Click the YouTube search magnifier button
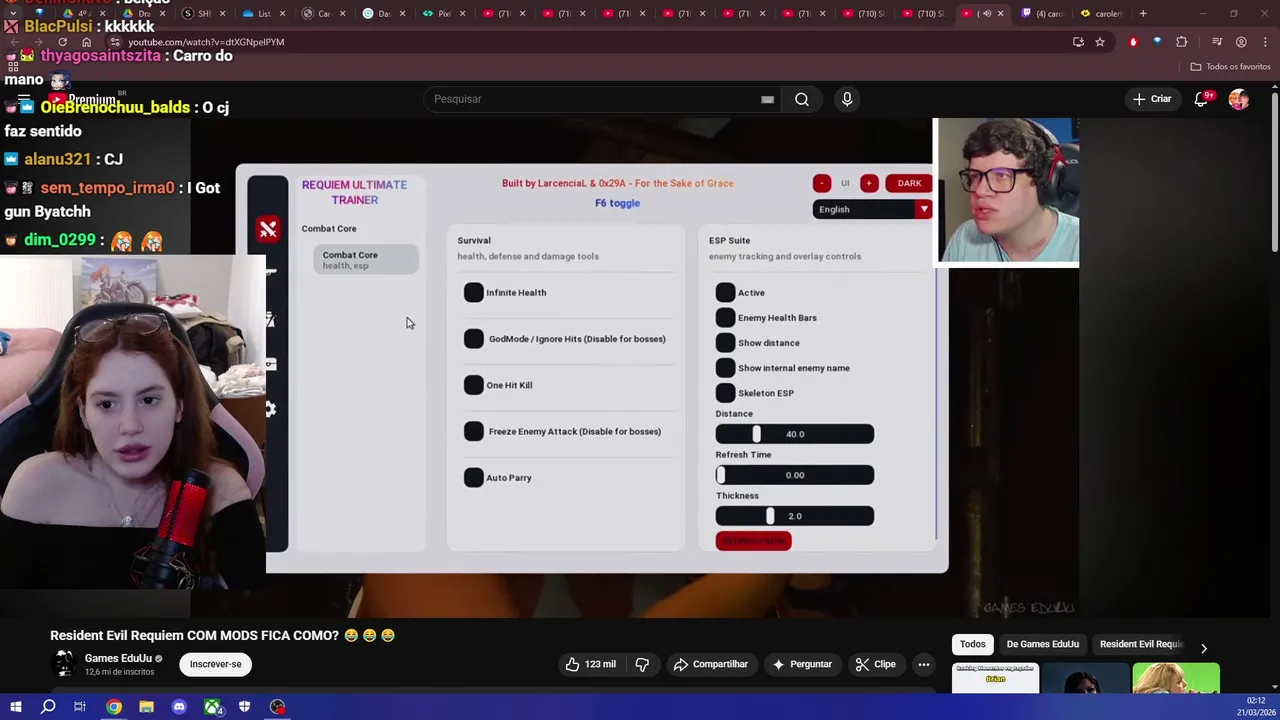The width and height of the screenshot is (1280, 720). point(802,99)
